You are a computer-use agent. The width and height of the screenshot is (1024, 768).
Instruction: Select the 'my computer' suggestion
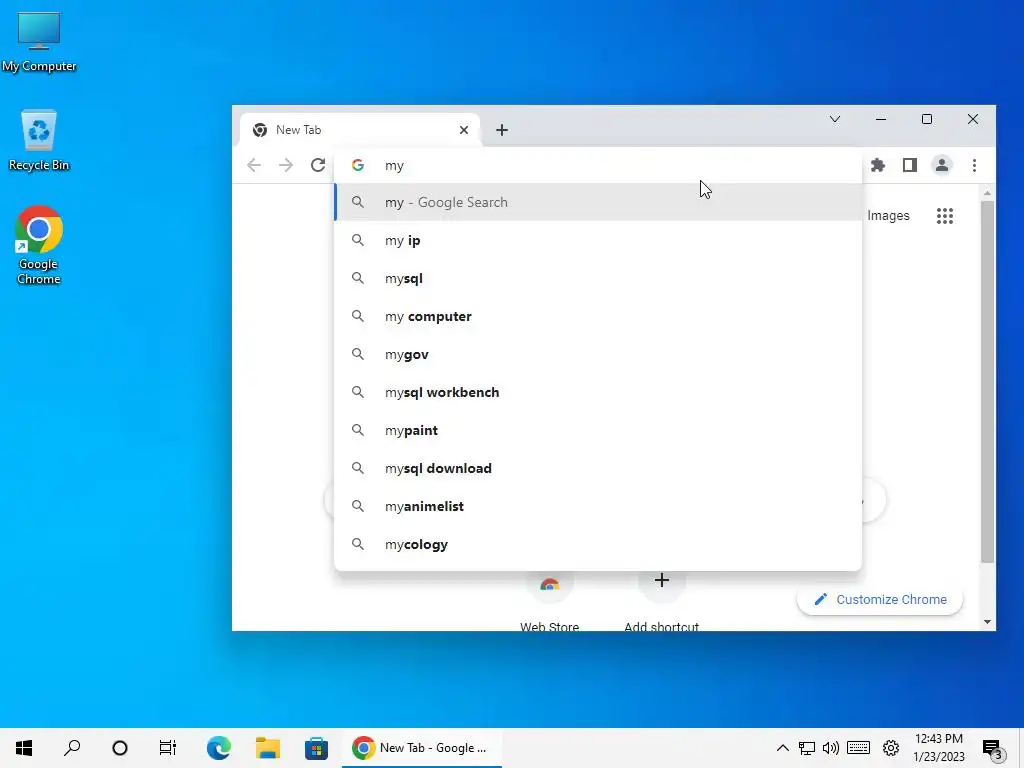(x=598, y=316)
